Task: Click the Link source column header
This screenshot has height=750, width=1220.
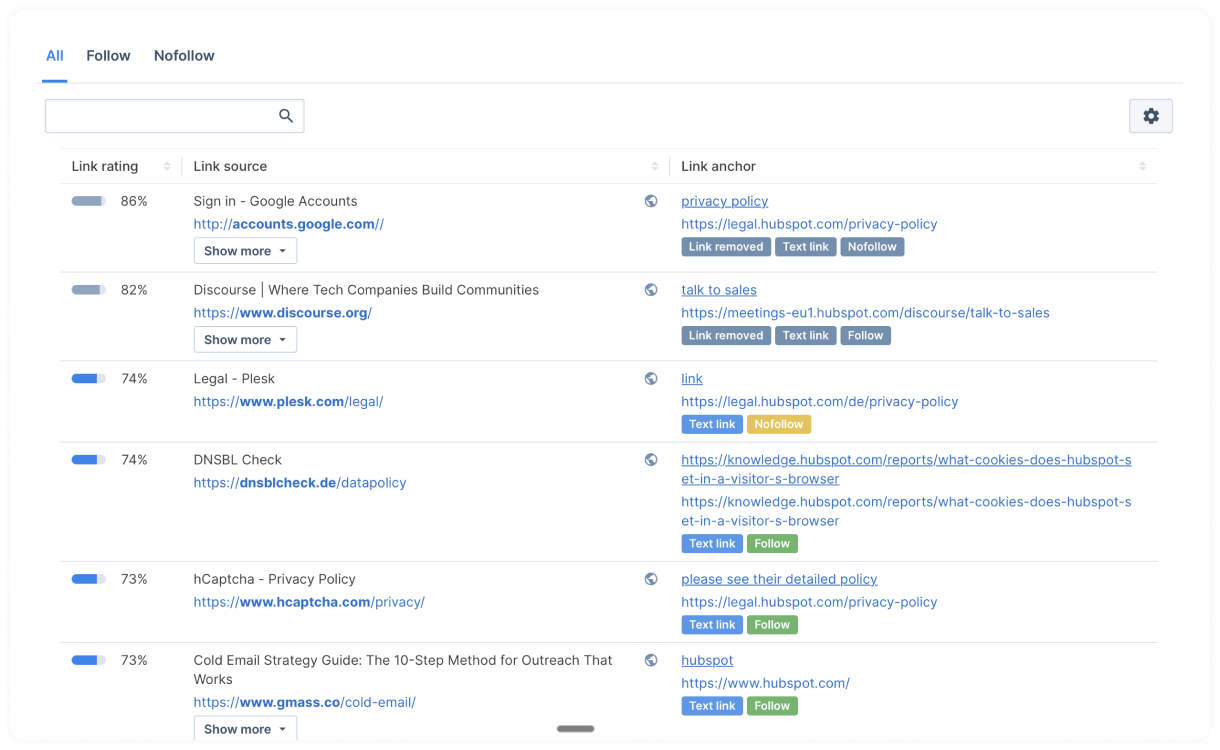Action: 230,166
